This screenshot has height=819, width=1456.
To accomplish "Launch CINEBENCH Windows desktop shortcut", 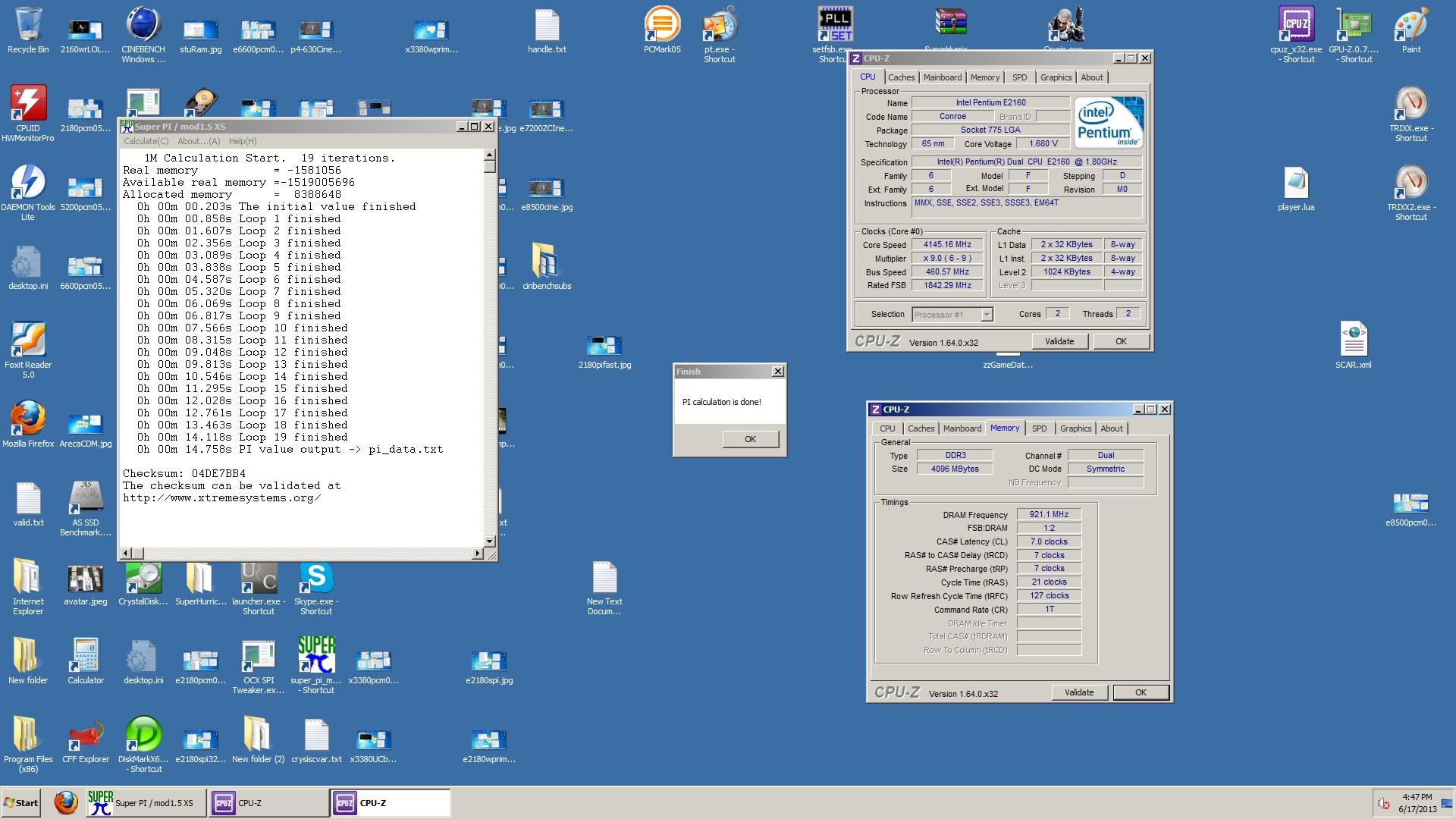I will pos(143,34).
